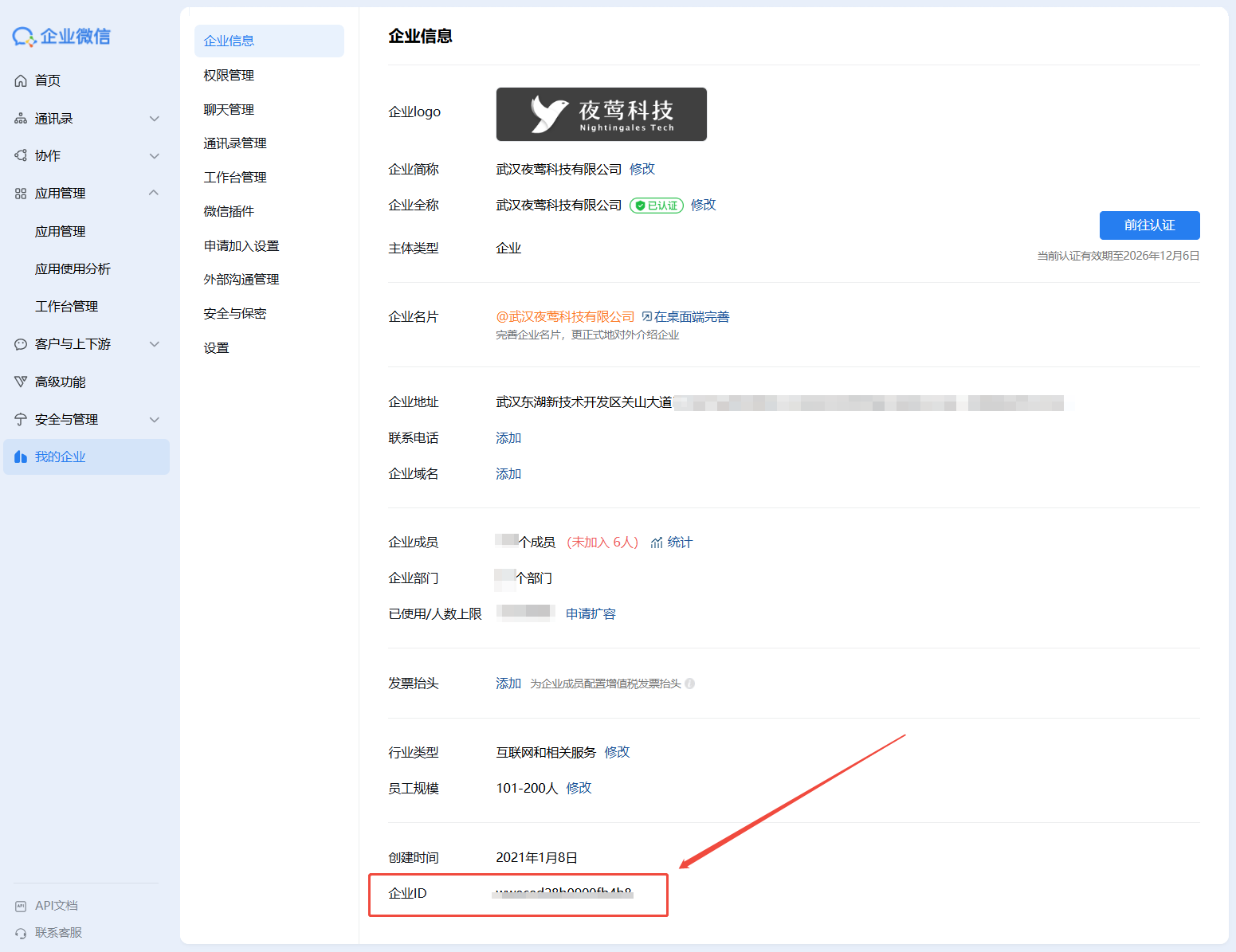This screenshot has height=952, width=1236.
Task: Expand the 安全与管理 chevron
Action: (155, 420)
